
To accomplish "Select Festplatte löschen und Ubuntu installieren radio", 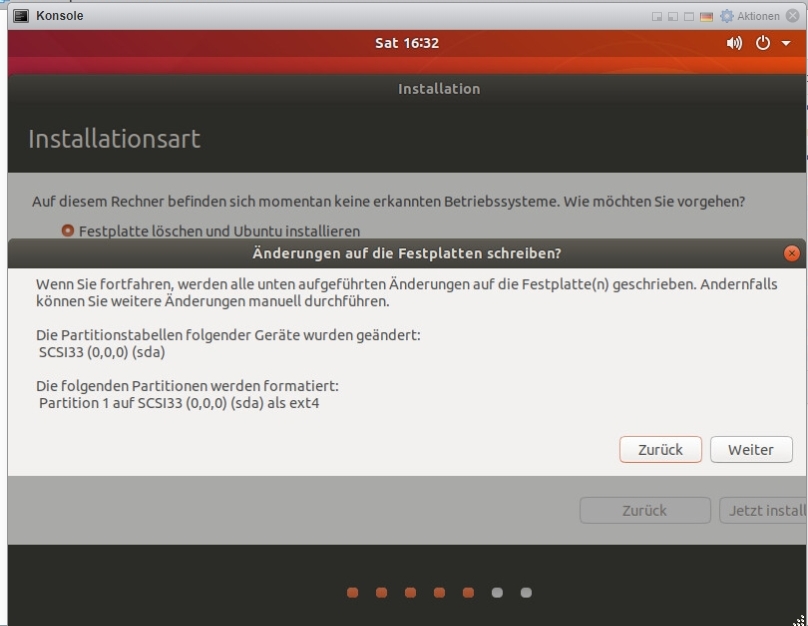I will 68,231.
